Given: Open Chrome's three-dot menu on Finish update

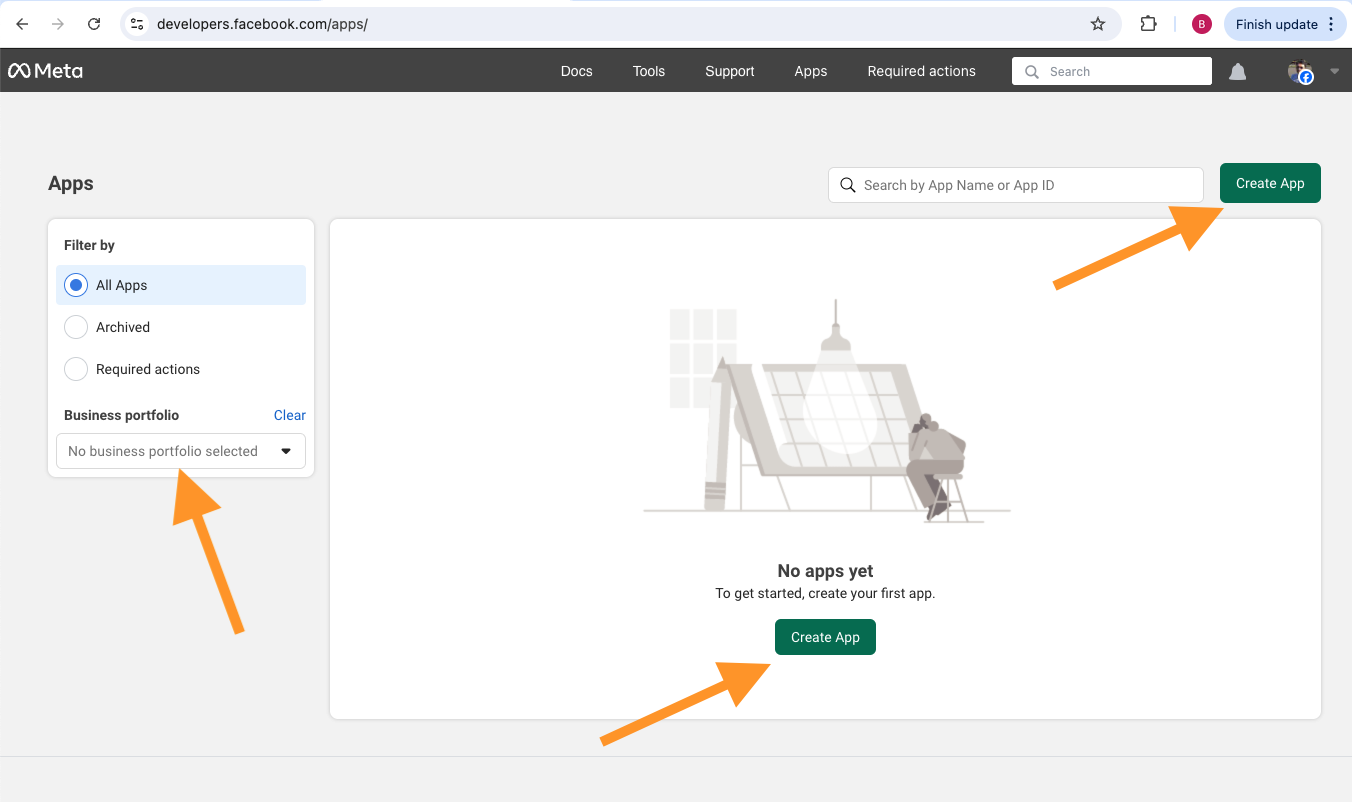Looking at the screenshot, I should (1330, 24).
